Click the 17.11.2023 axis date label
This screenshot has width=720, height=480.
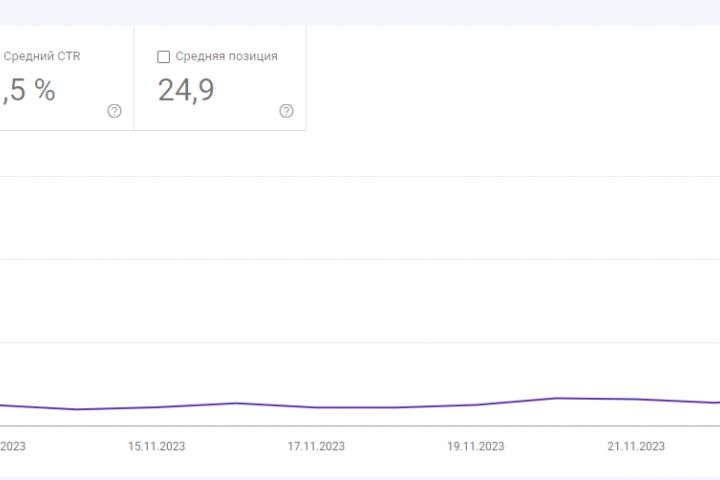click(316, 447)
